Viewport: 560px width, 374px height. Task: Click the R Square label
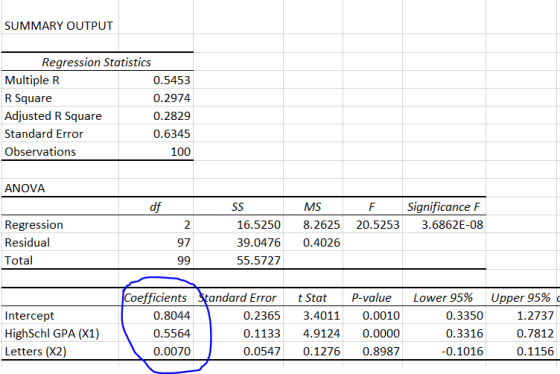point(28,98)
